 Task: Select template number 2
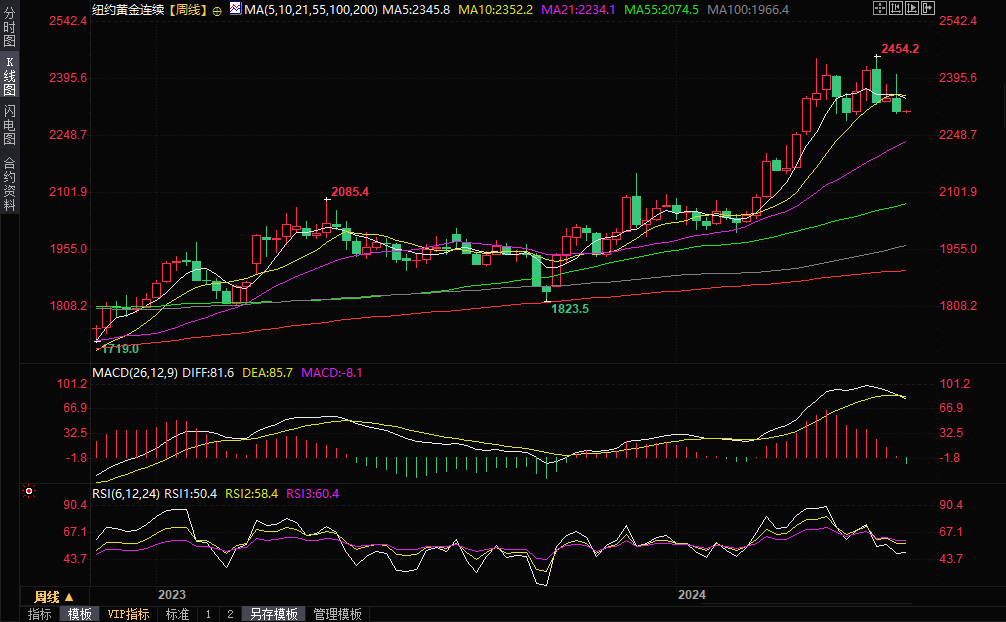coord(230,614)
